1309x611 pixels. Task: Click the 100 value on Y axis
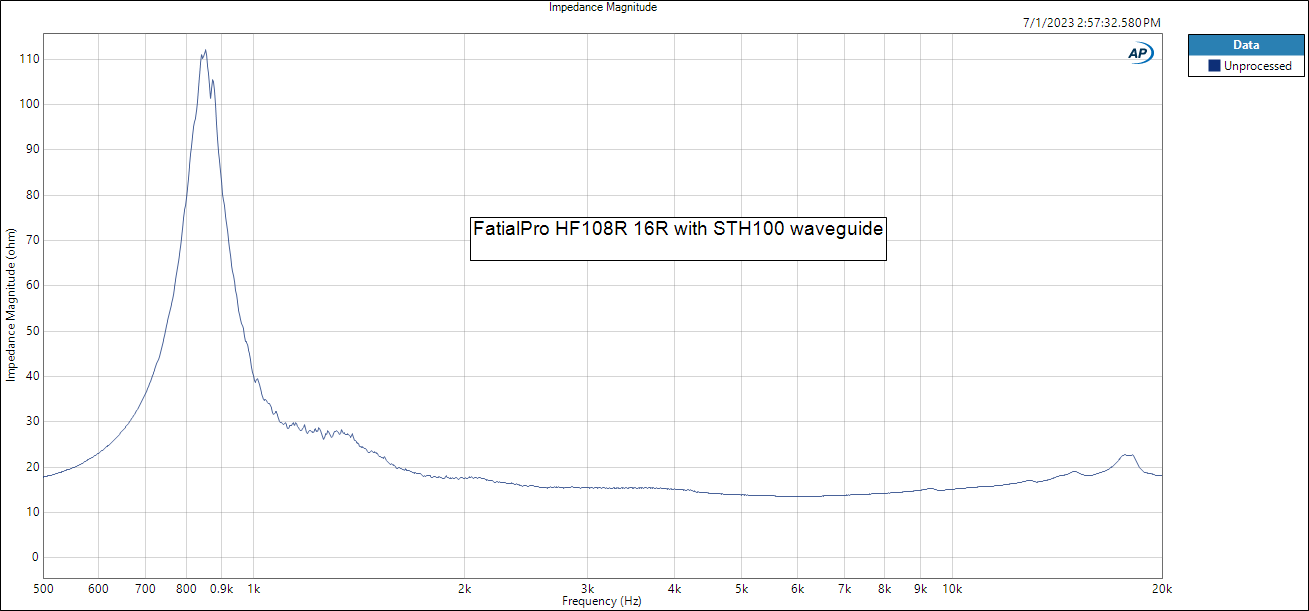29,104
